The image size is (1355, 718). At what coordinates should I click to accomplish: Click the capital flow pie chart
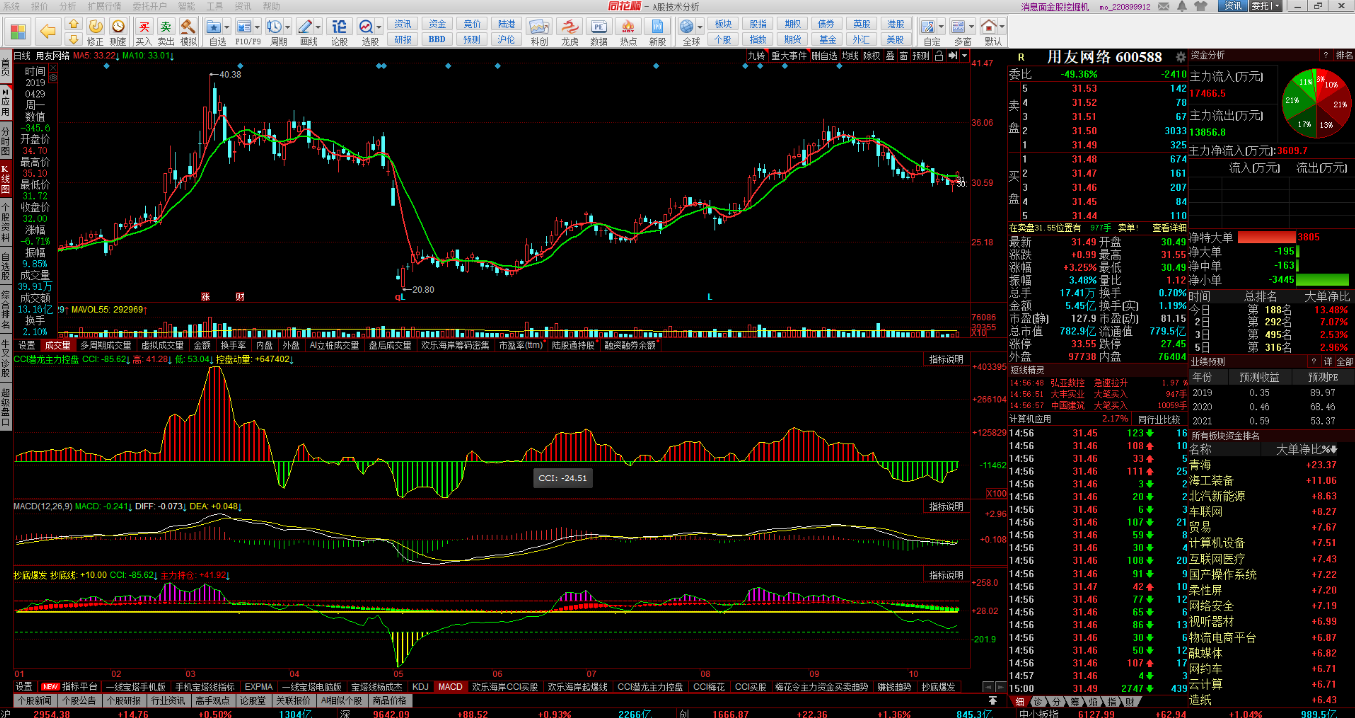point(1317,104)
